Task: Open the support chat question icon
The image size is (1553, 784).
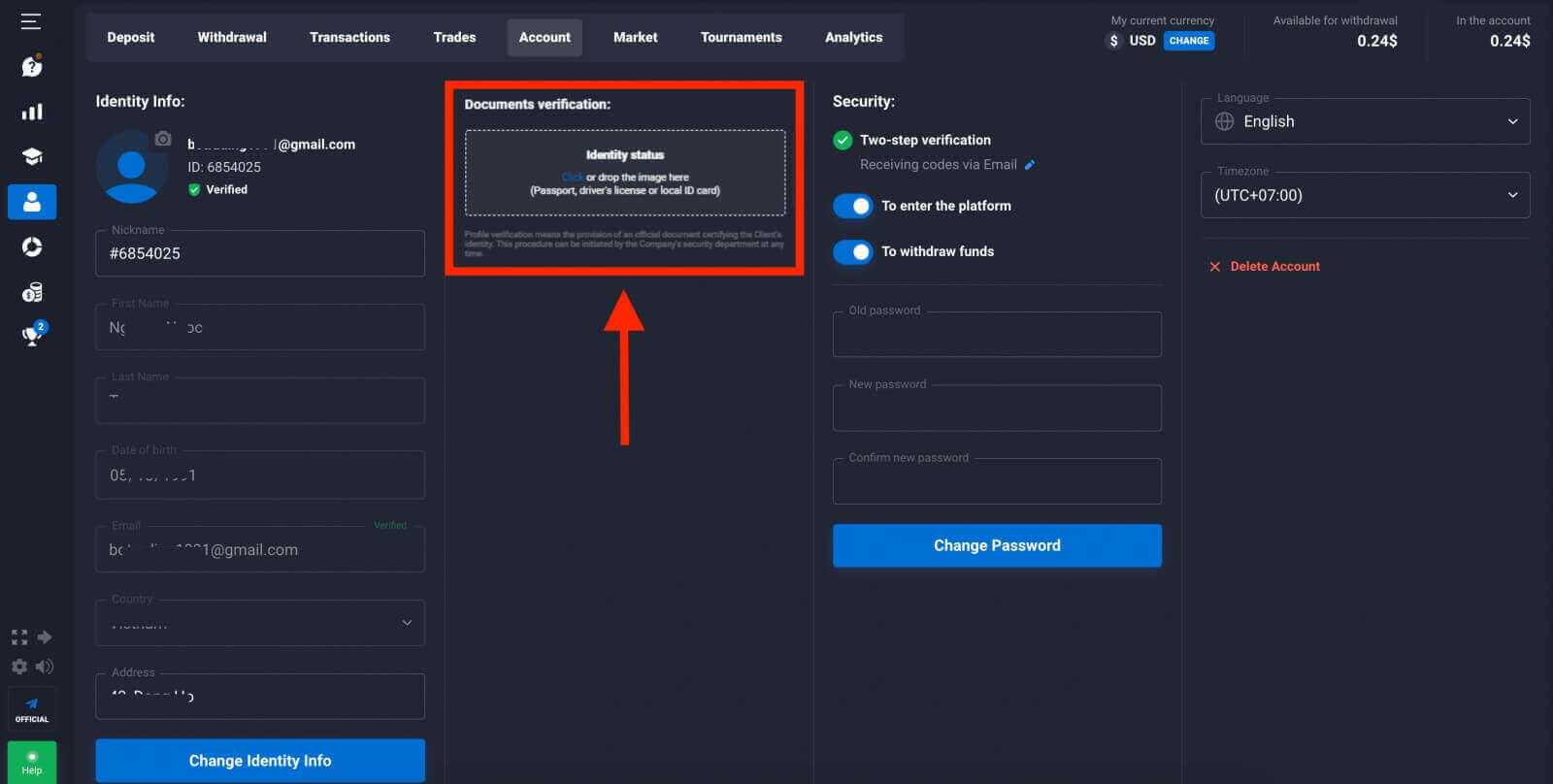Action: pos(32,66)
